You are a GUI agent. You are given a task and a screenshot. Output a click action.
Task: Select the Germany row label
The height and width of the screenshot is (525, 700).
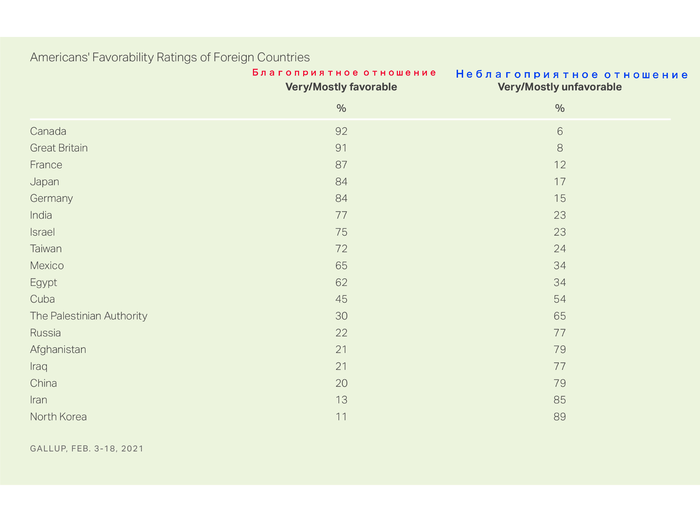click(52, 198)
